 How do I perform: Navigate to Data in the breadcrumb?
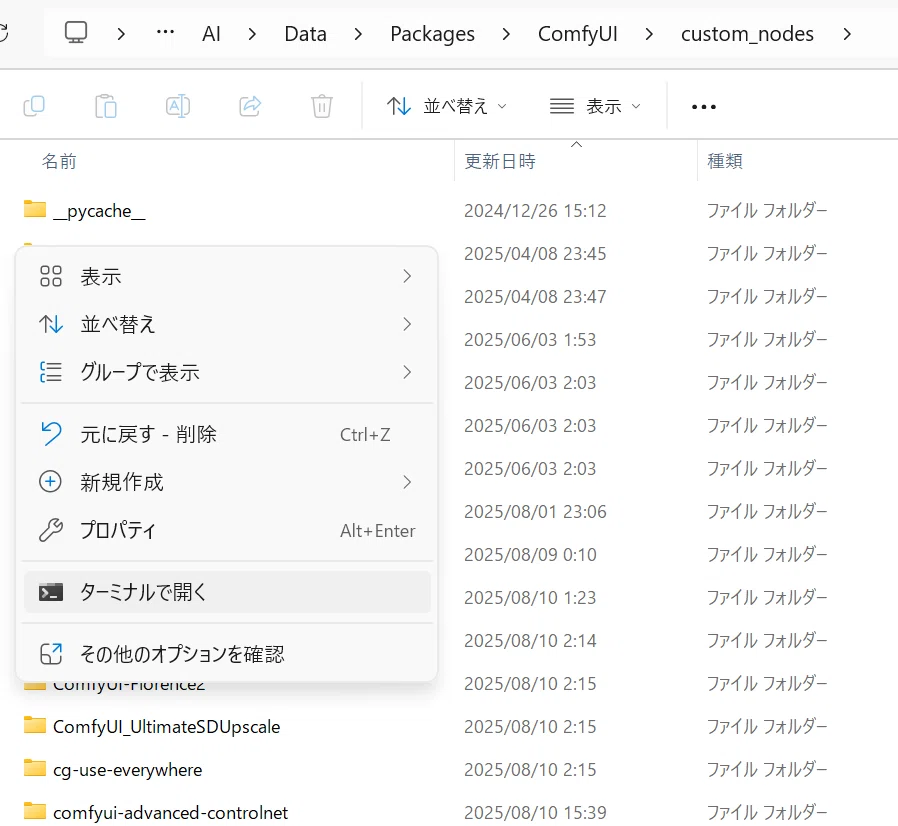pyautogui.click(x=306, y=34)
